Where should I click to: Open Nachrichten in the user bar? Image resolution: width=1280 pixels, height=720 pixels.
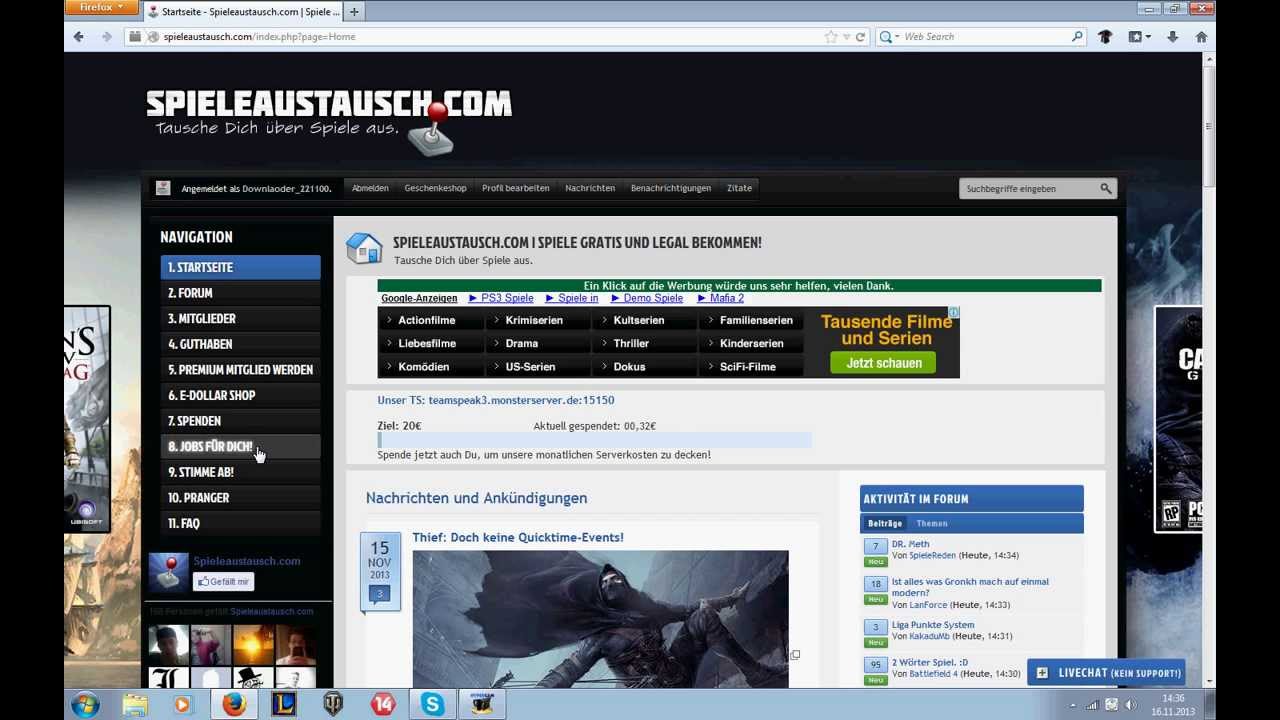(x=590, y=188)
